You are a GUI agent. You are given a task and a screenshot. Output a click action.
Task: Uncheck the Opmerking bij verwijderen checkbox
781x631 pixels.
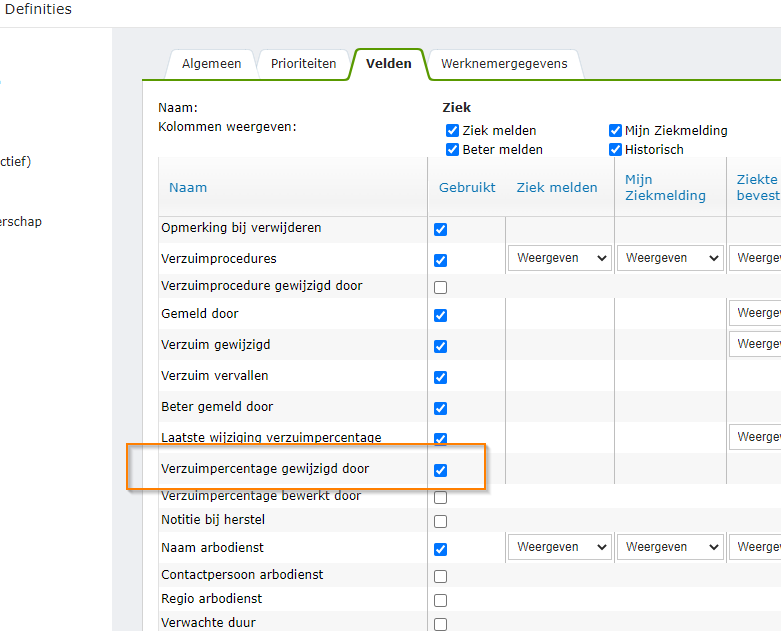coord(441,230)
